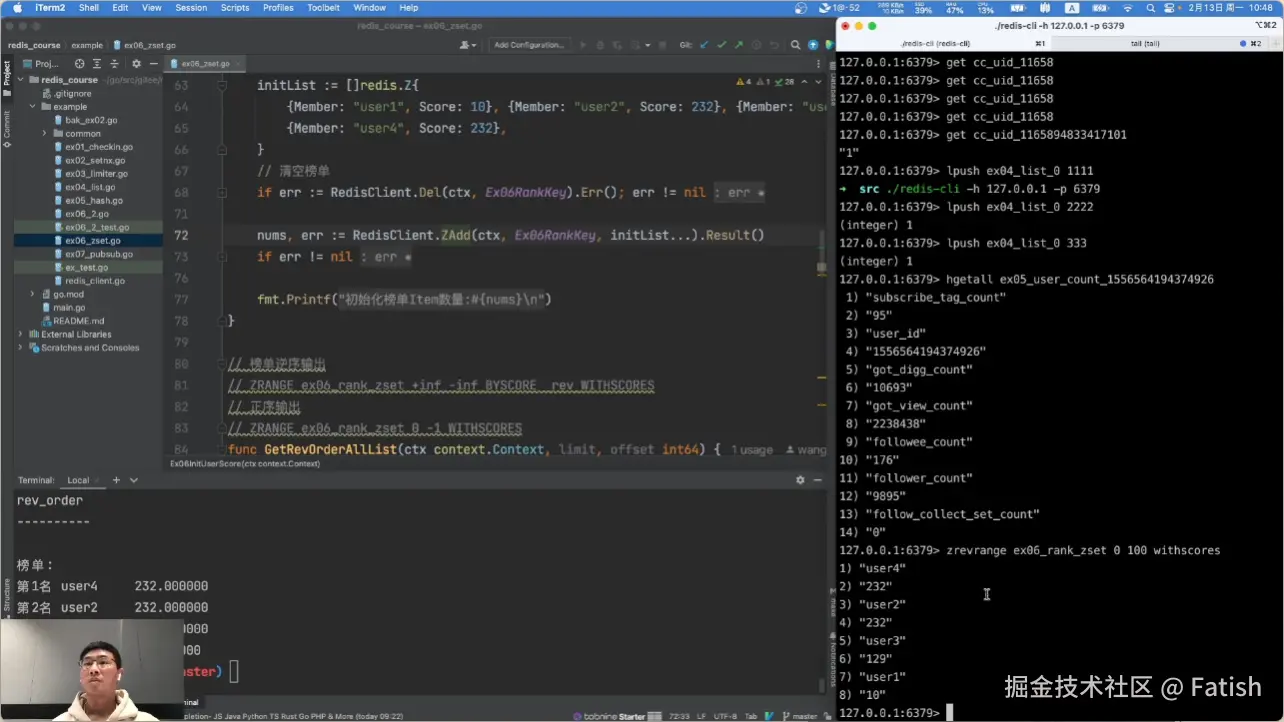
Task: Add a new terminal tab with plus
Action: 116,480
